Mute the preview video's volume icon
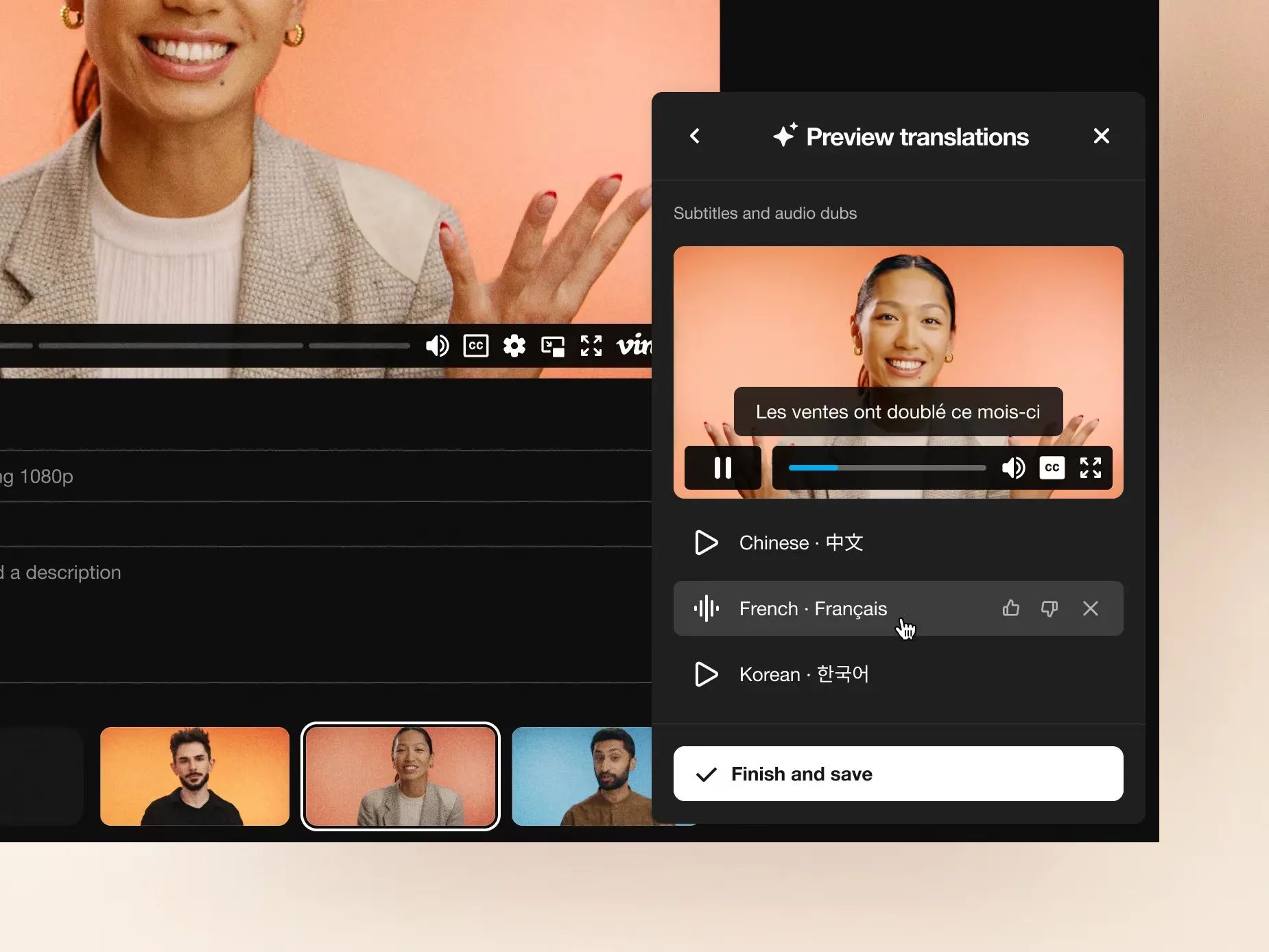 (1013, 468)
